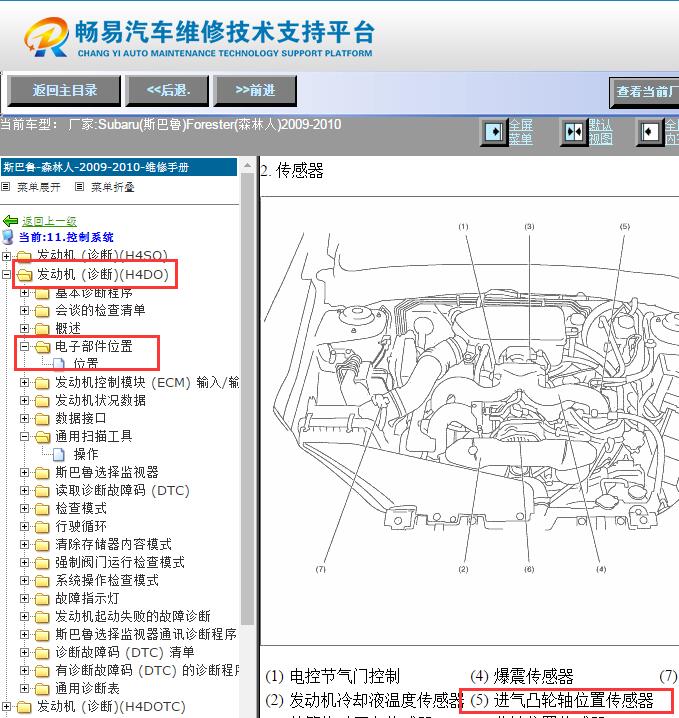Open the 默认视图 link text
679x718 pixels.
point(600,132)
